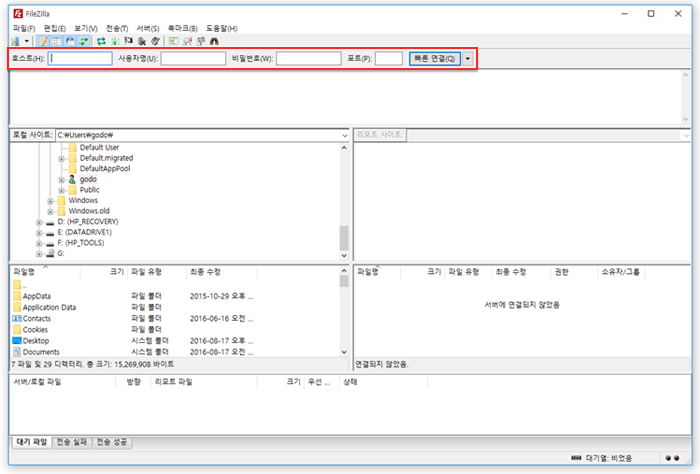The height and width of the screenshot is (474, 700).
Task: Refresh the file and folder lists
Action: point(101,42)
